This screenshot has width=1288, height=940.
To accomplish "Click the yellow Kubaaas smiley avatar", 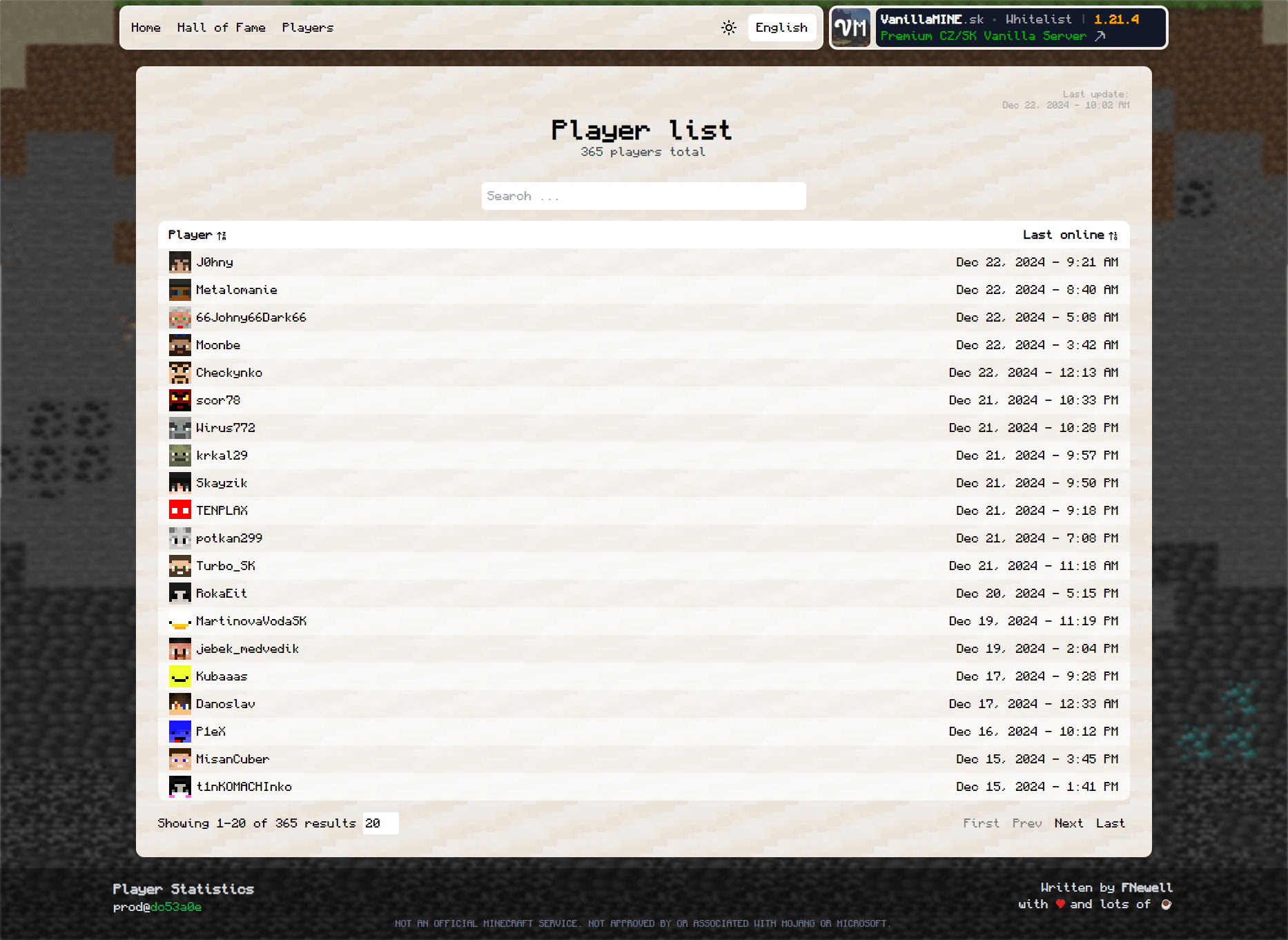I will coord(180,676).
